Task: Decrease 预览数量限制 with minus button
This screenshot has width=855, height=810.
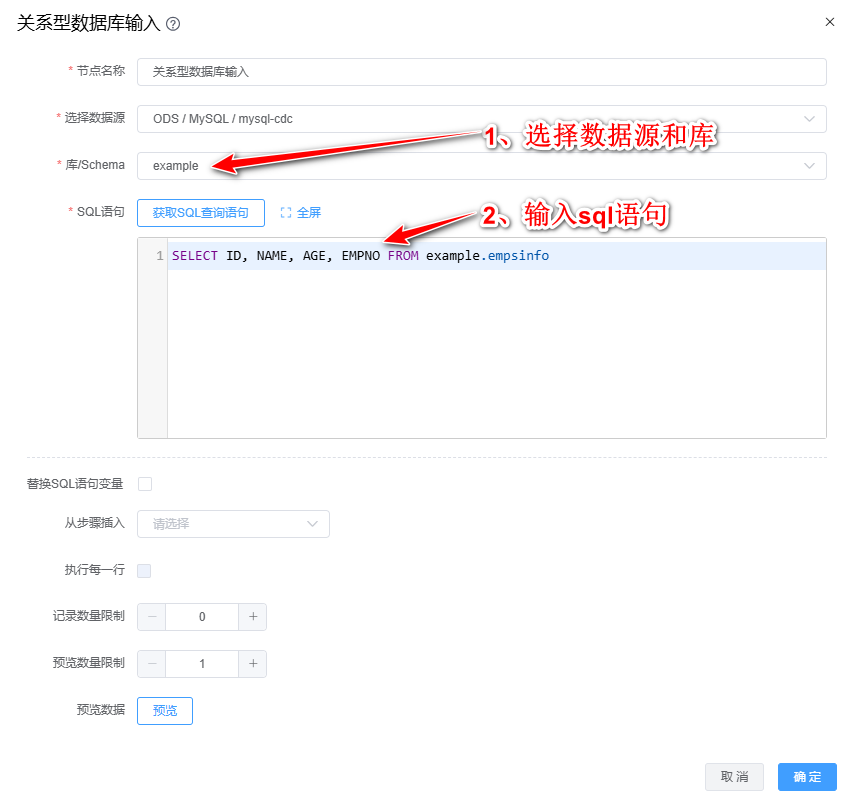Action: [152, 664]
